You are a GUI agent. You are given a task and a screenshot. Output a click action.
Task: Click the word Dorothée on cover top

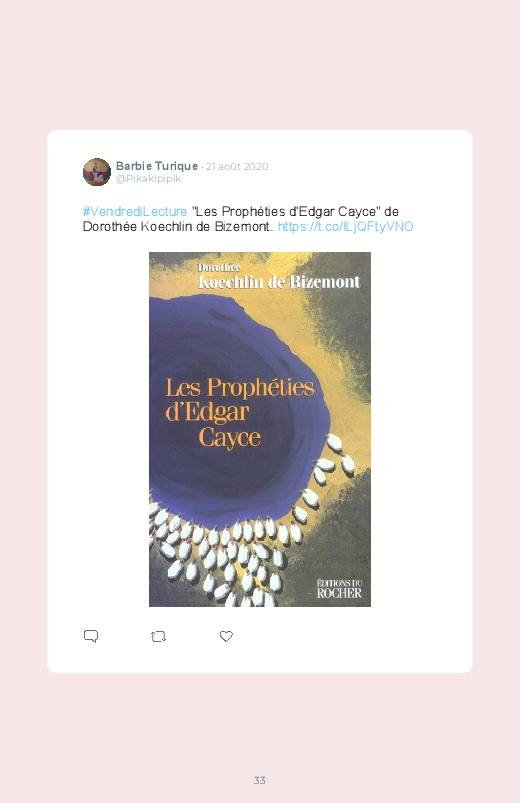219,267
